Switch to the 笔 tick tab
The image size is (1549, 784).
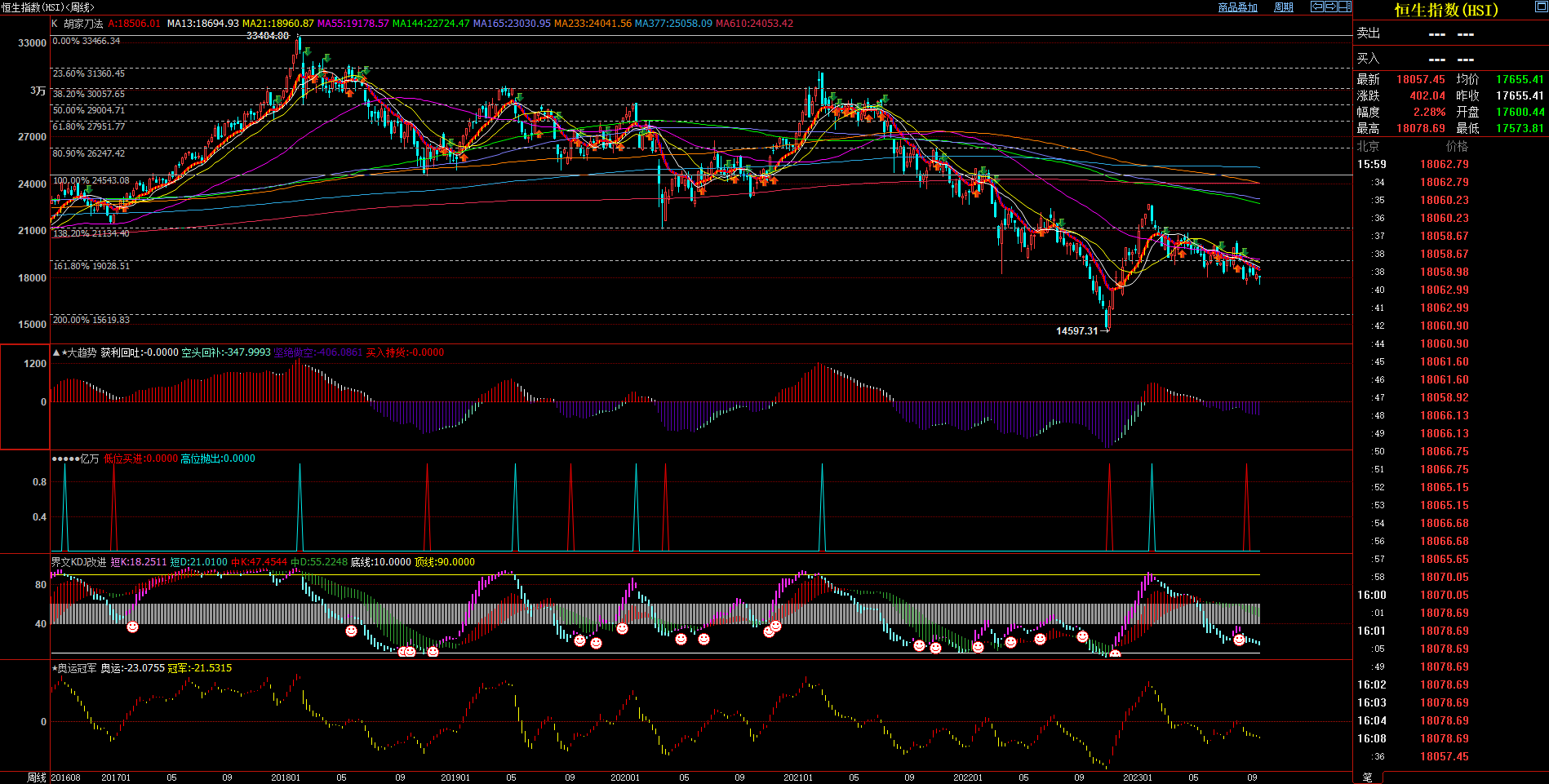tap(1368, 777)
